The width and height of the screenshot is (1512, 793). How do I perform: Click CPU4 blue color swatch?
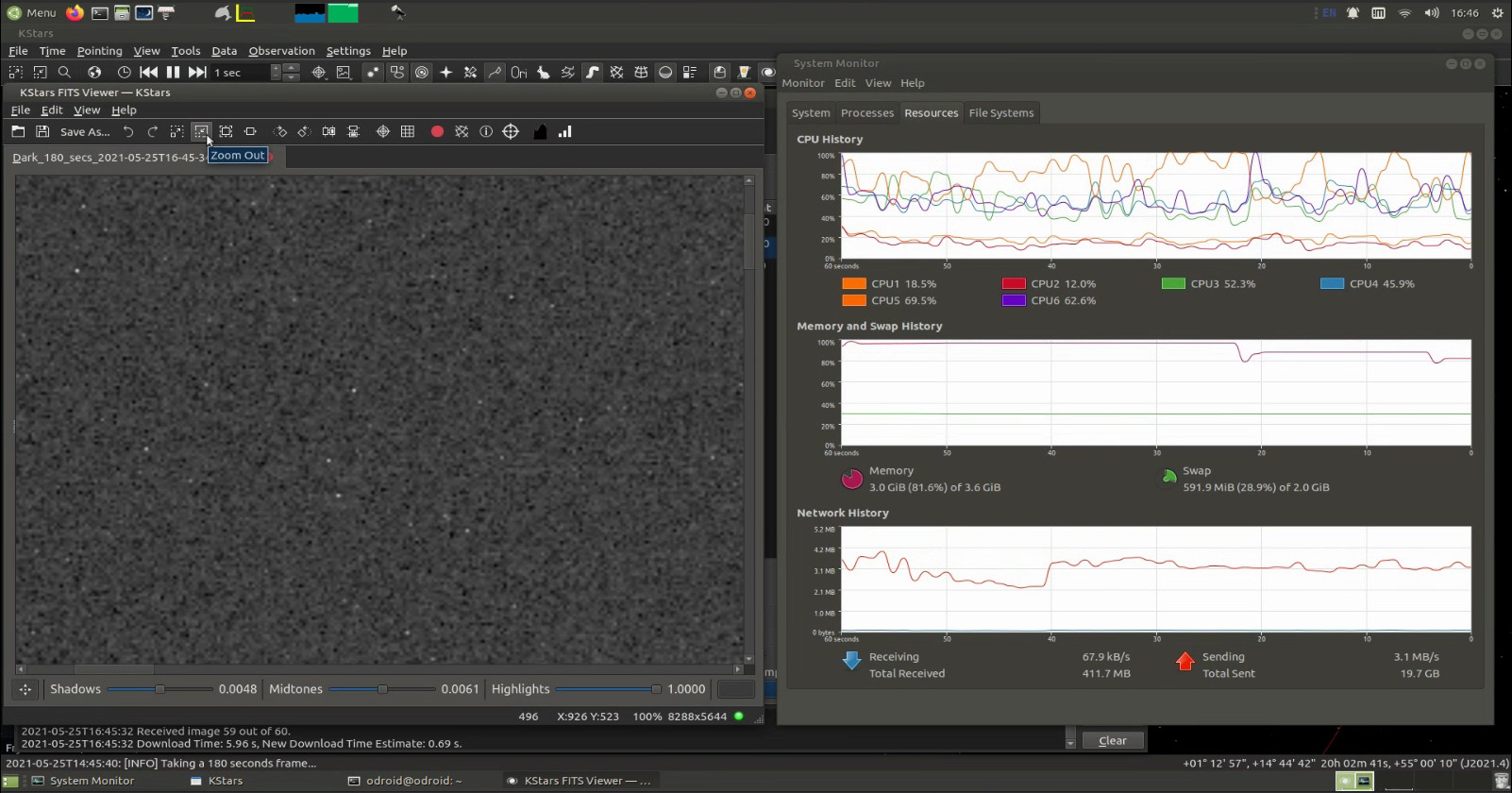[x=1332, y=283]
